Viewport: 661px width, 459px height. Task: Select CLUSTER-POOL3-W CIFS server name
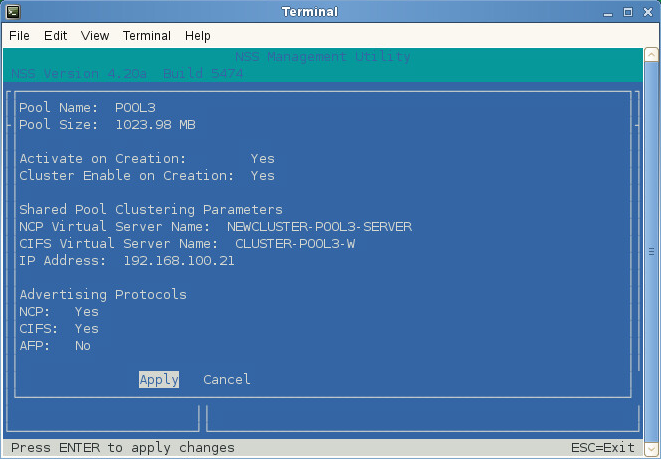point(295,244)
